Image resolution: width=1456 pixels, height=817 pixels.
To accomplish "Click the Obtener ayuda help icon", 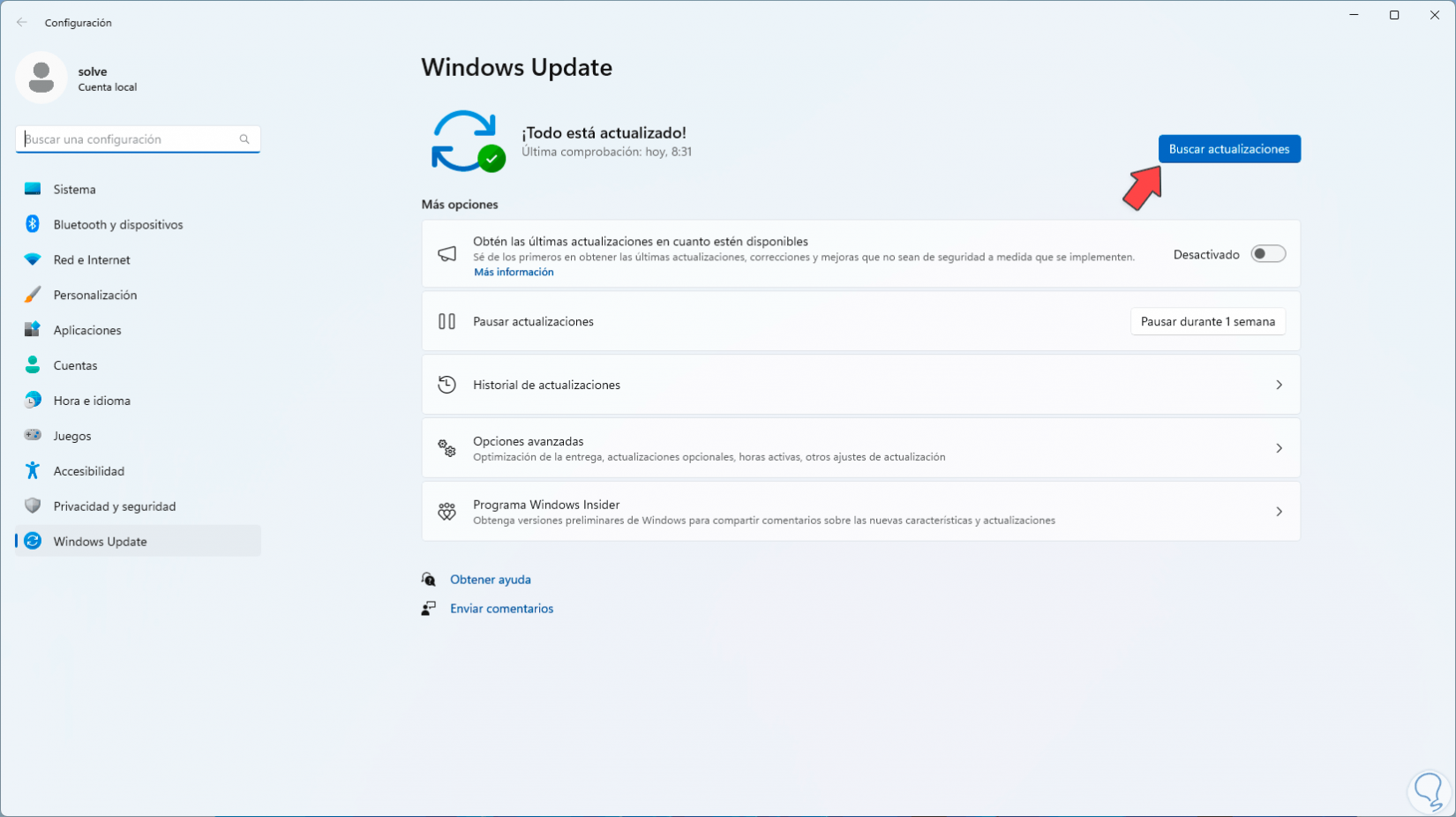I will tap(429, 580).
